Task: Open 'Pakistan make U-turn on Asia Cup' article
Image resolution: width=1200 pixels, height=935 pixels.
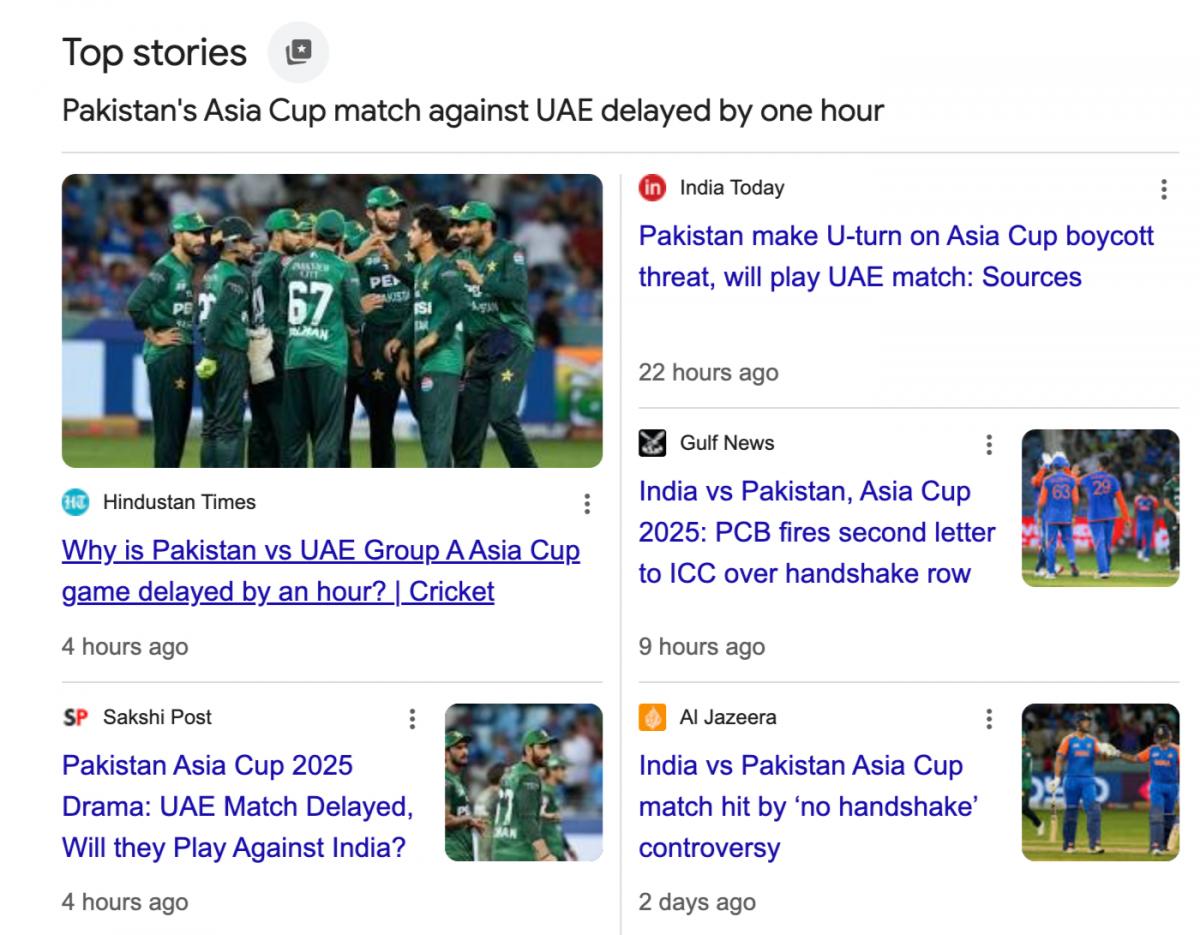Action: click(896, 256)
